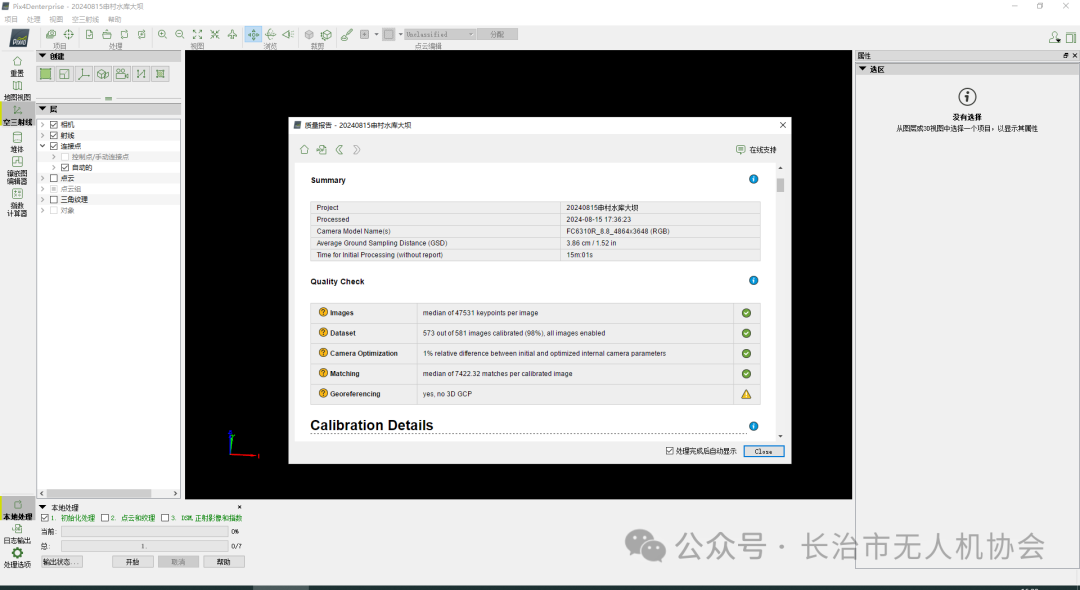Collapse the 创建 panel section
This screenshot has height=590, width=1080.
tap(43, 56)
